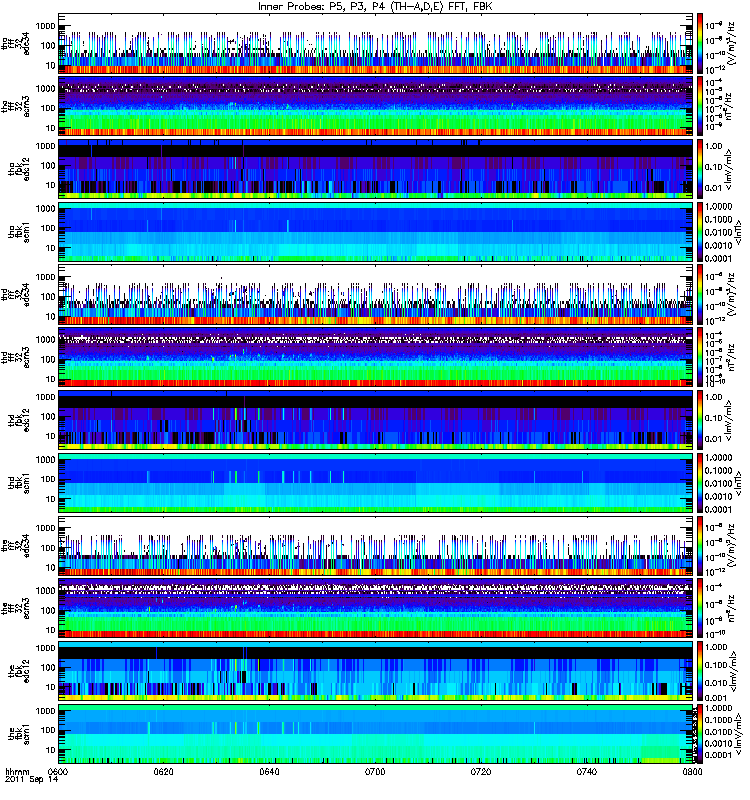The image size is (750, 800).
Task: Select the '0620' time axis label
Action: click(x=164, y=772)
